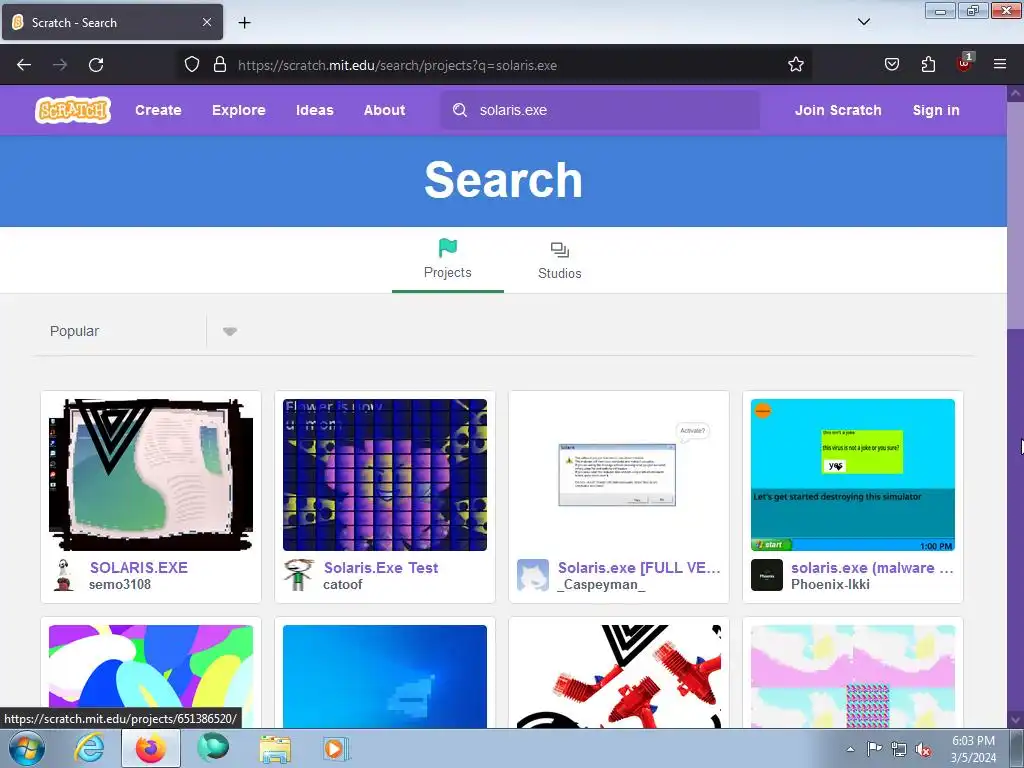Click the blue Windows desktop thumbnail
The width and height of the screenshot is (1024, 768).
[x=385, y=676]
